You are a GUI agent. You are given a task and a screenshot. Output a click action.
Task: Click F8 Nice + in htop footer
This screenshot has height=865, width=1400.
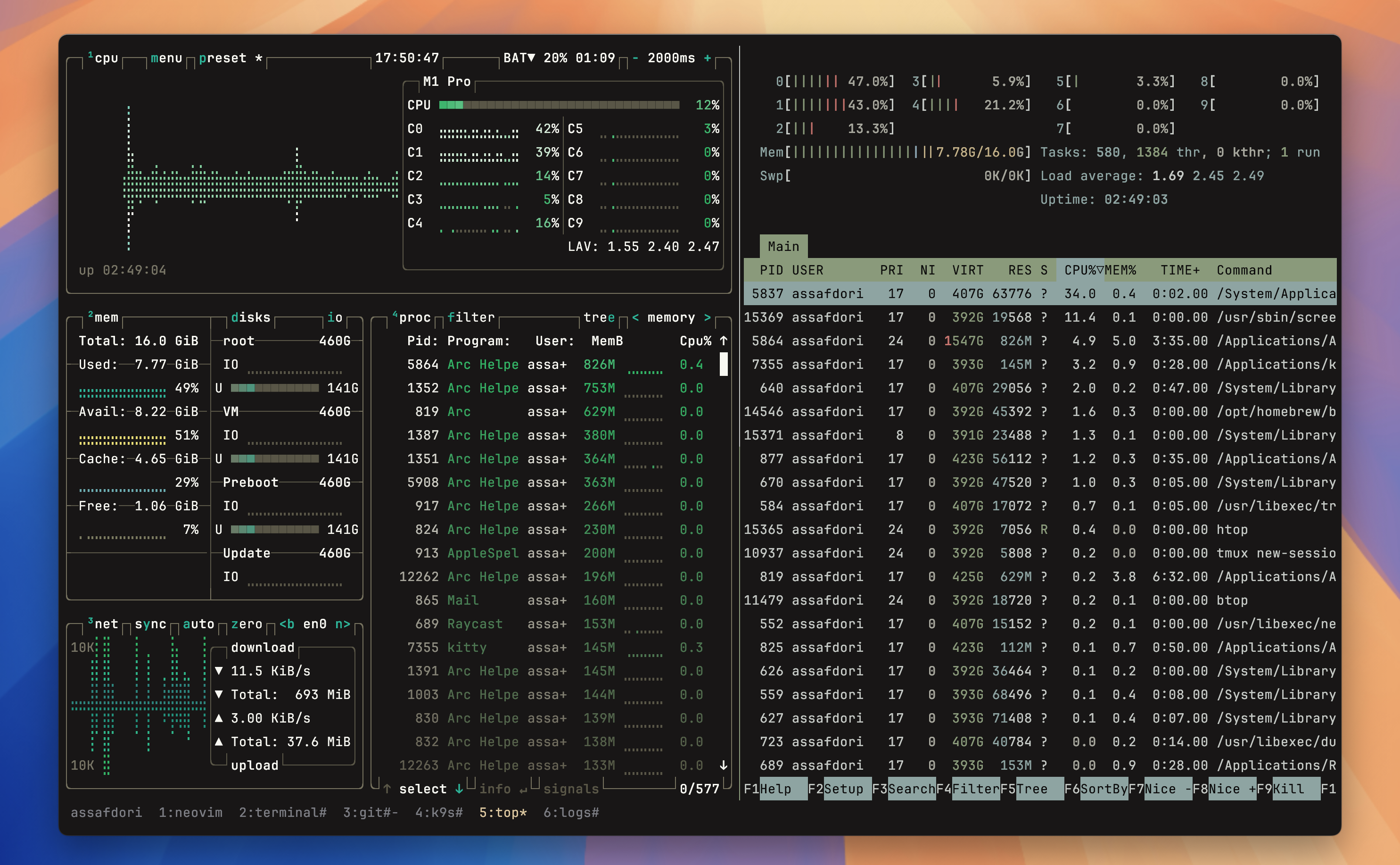click(x=1225, y=790)
